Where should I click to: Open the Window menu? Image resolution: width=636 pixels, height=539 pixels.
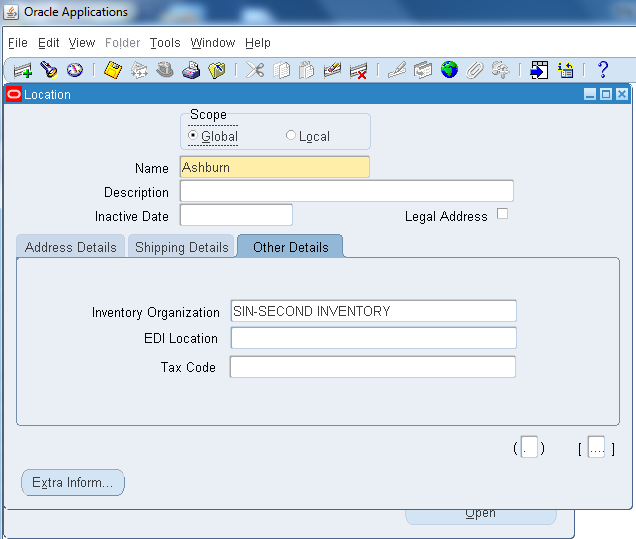(x=213, y=43)
